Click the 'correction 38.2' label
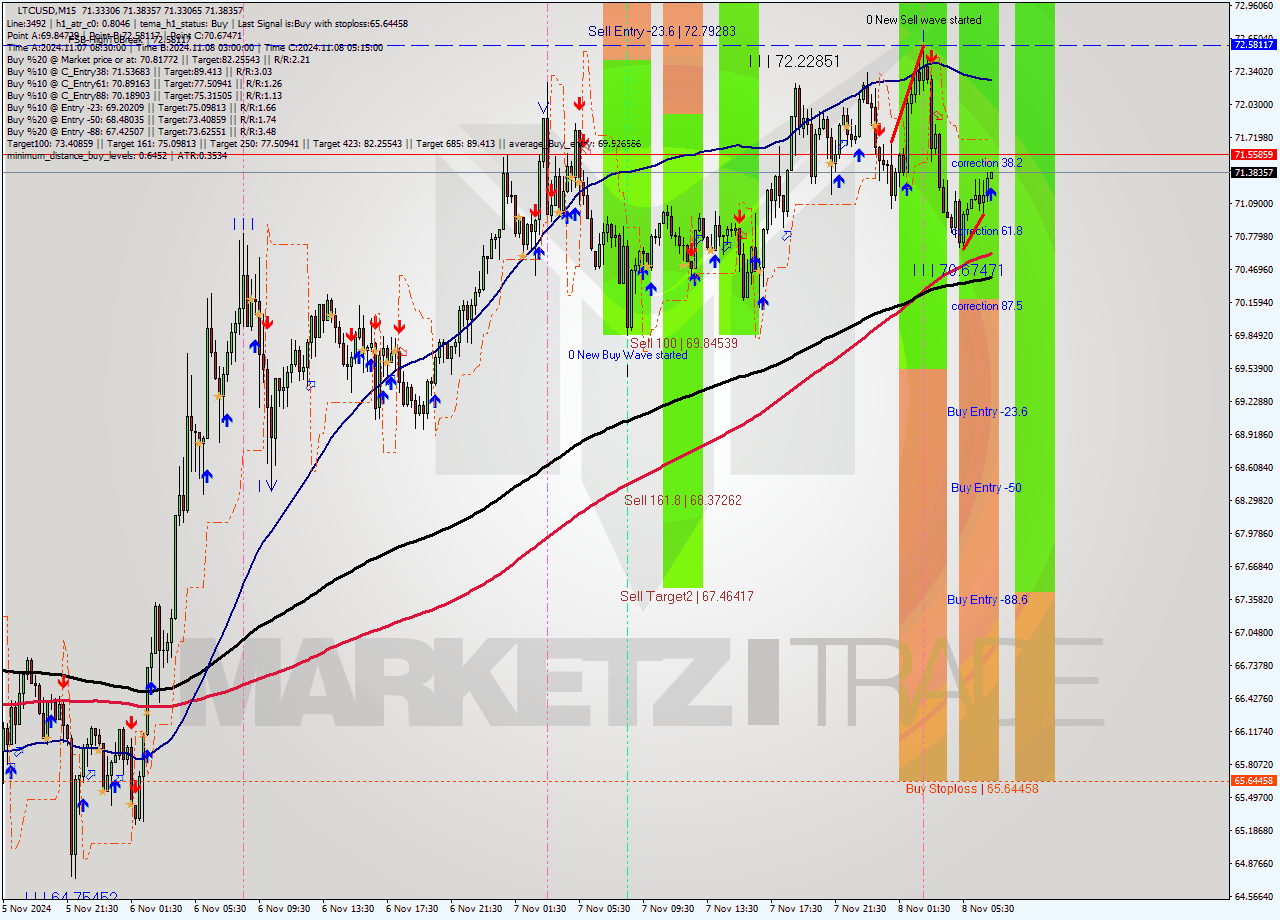 pos(987,163)
